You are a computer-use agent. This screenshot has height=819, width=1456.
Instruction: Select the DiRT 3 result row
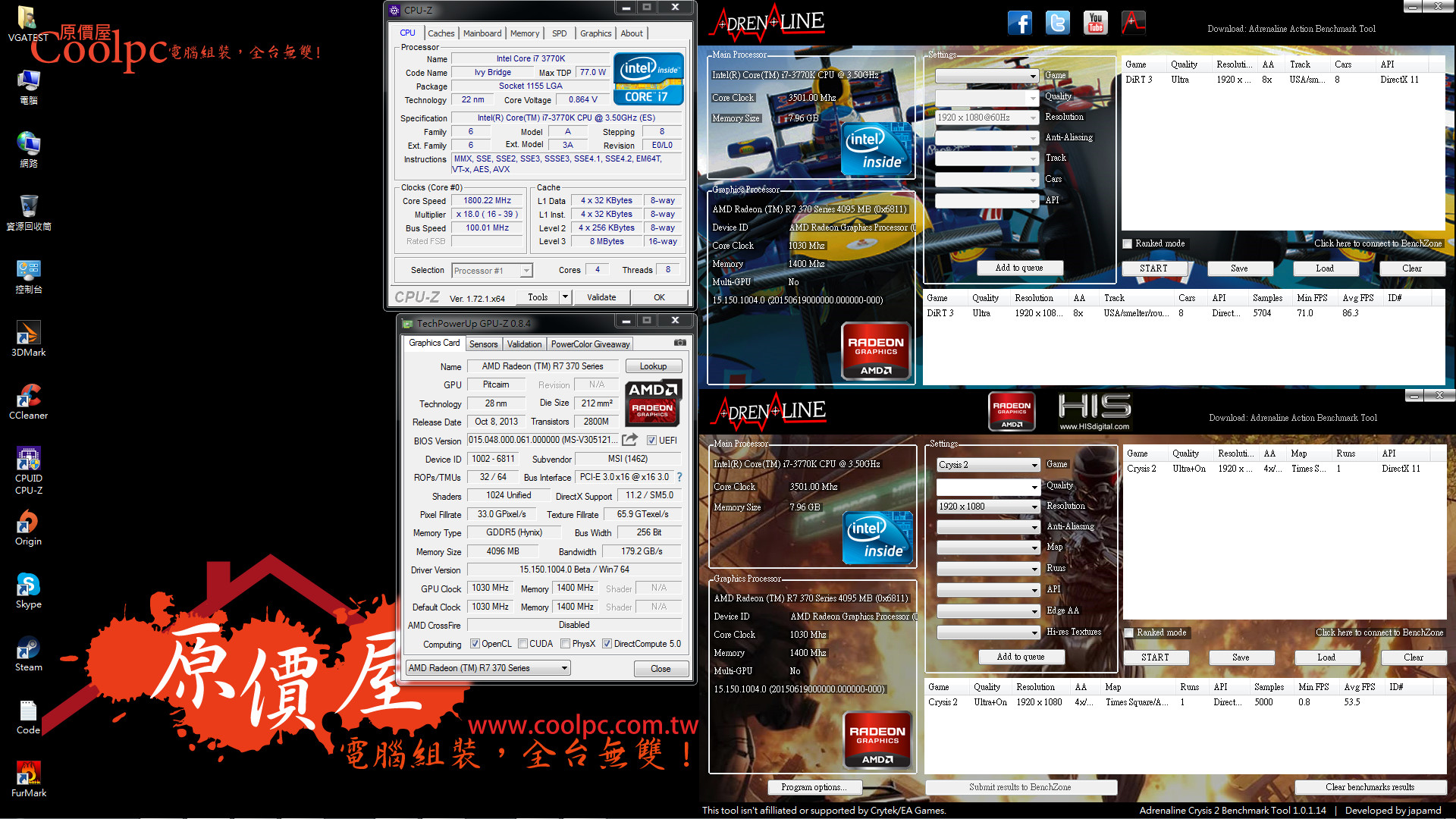pos(1185,313)
